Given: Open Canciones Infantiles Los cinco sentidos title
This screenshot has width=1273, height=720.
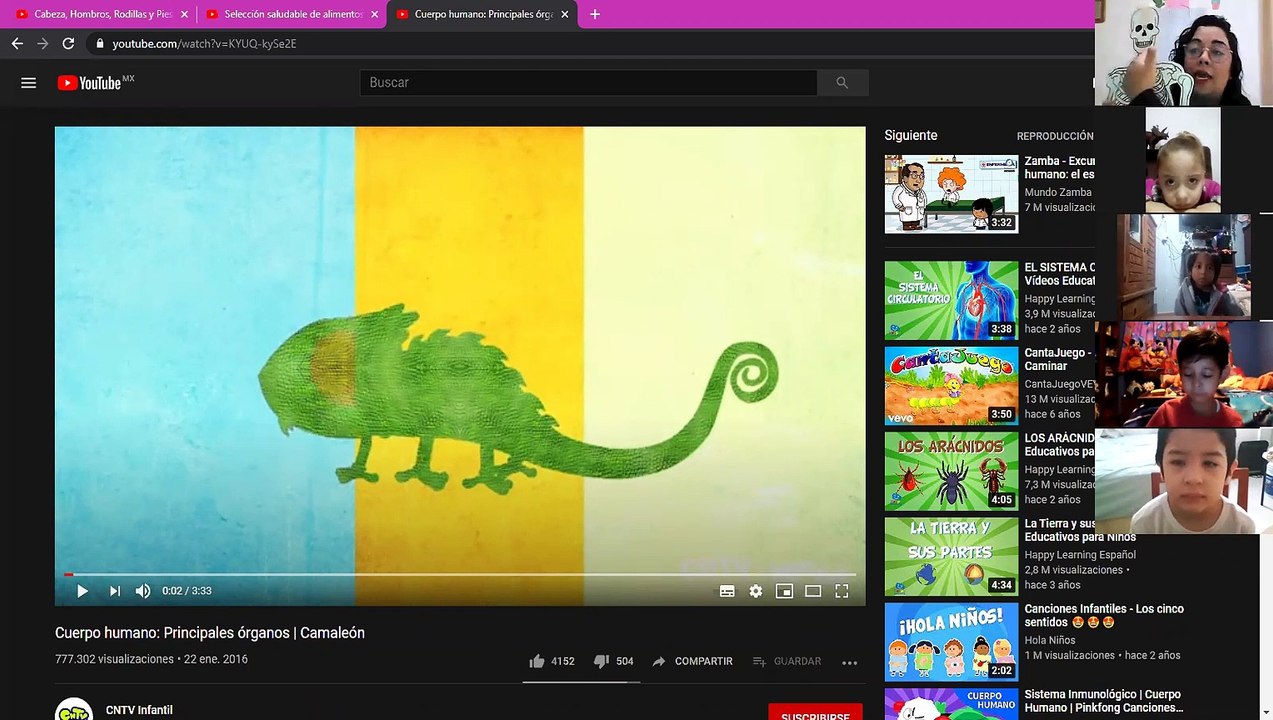Looking at the screenshot, I should pos(1104,615).
